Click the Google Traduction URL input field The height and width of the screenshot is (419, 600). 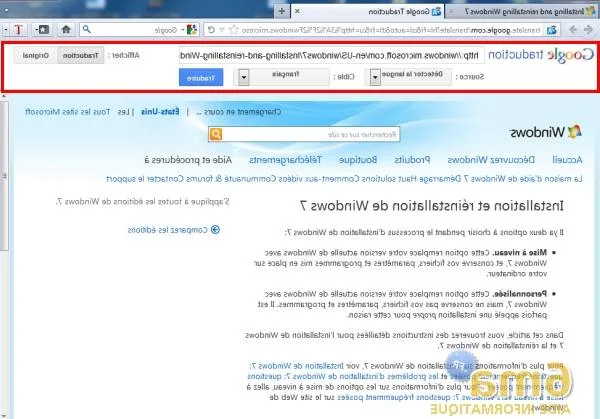[x=331, y=55]
